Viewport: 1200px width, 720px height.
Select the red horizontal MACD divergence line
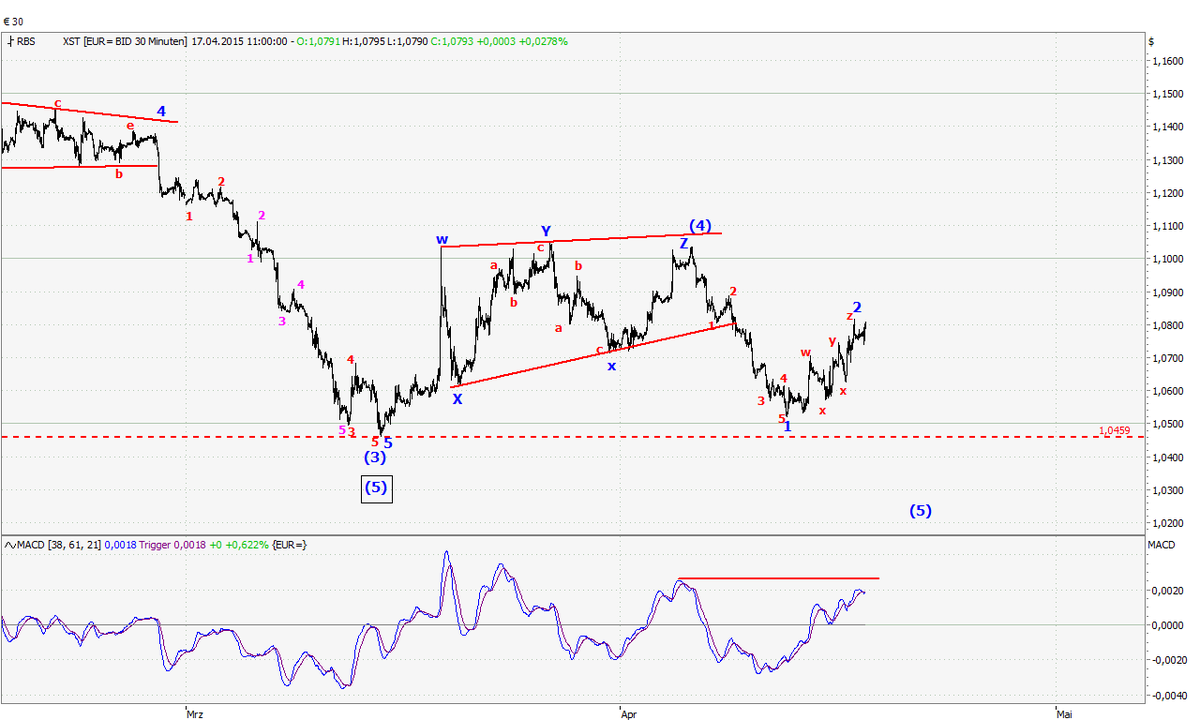click(x=778, y=578)
